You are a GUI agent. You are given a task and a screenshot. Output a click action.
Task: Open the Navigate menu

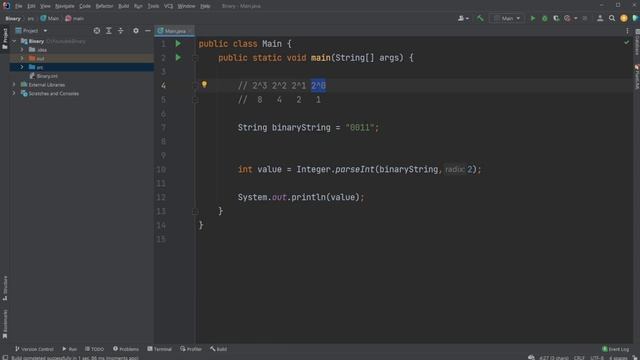pos(64,6)
